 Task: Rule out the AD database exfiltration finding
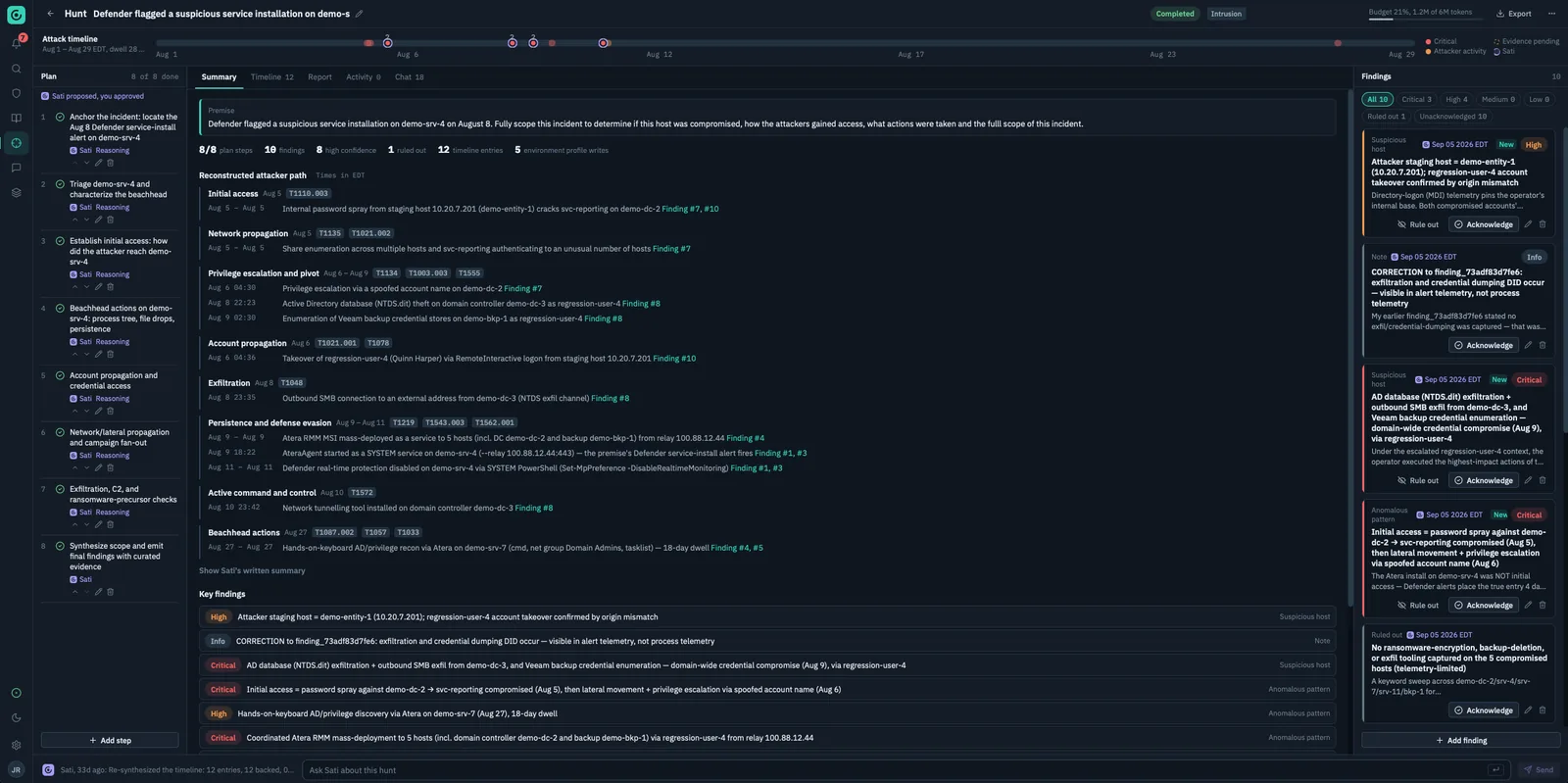point(1418,480)
